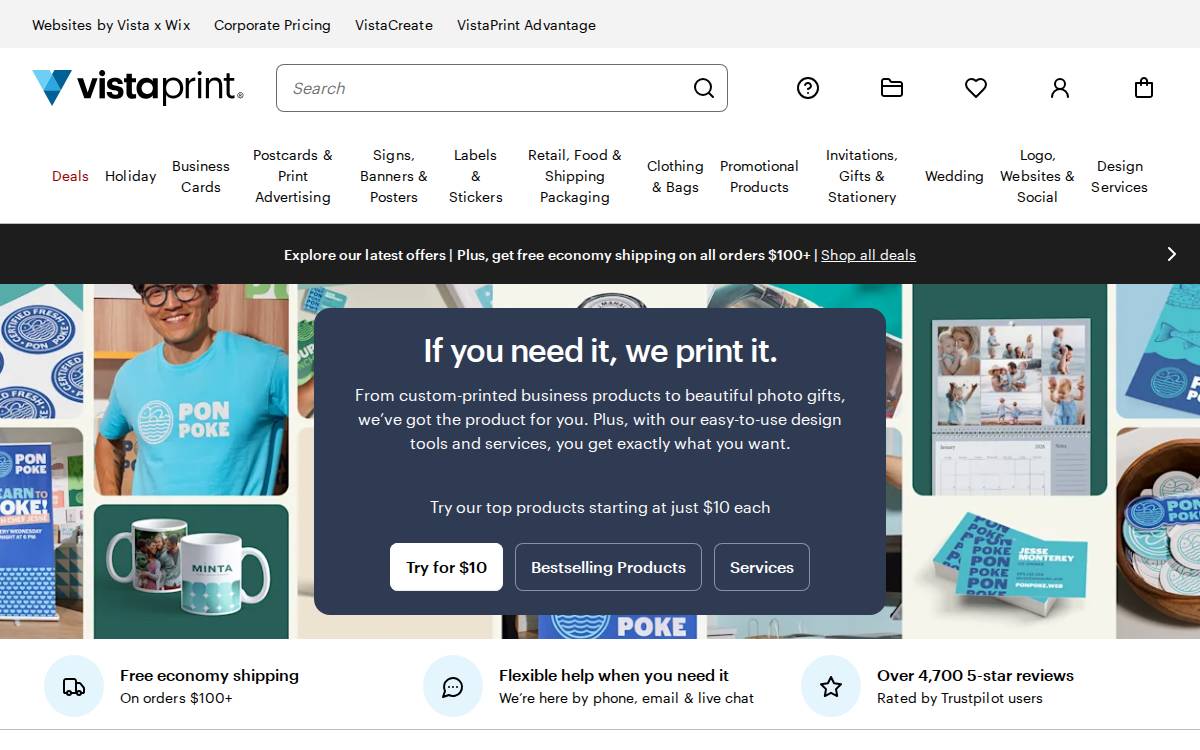Open the Business Cards menu
The width and height of the screenshot is (1200, 750).
tap(201, 176)
